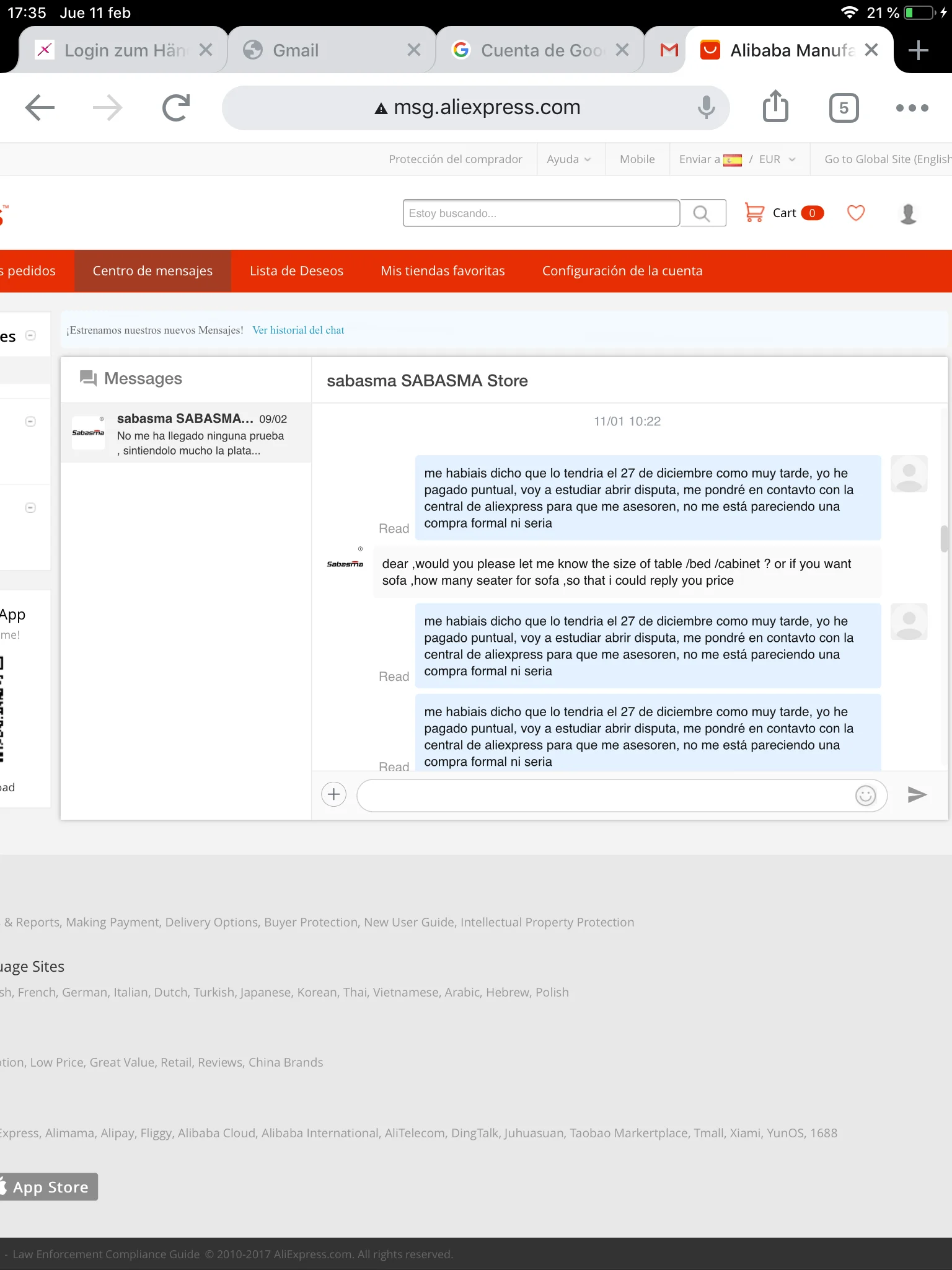Click the Messages chat icon header

click(89, 378)
